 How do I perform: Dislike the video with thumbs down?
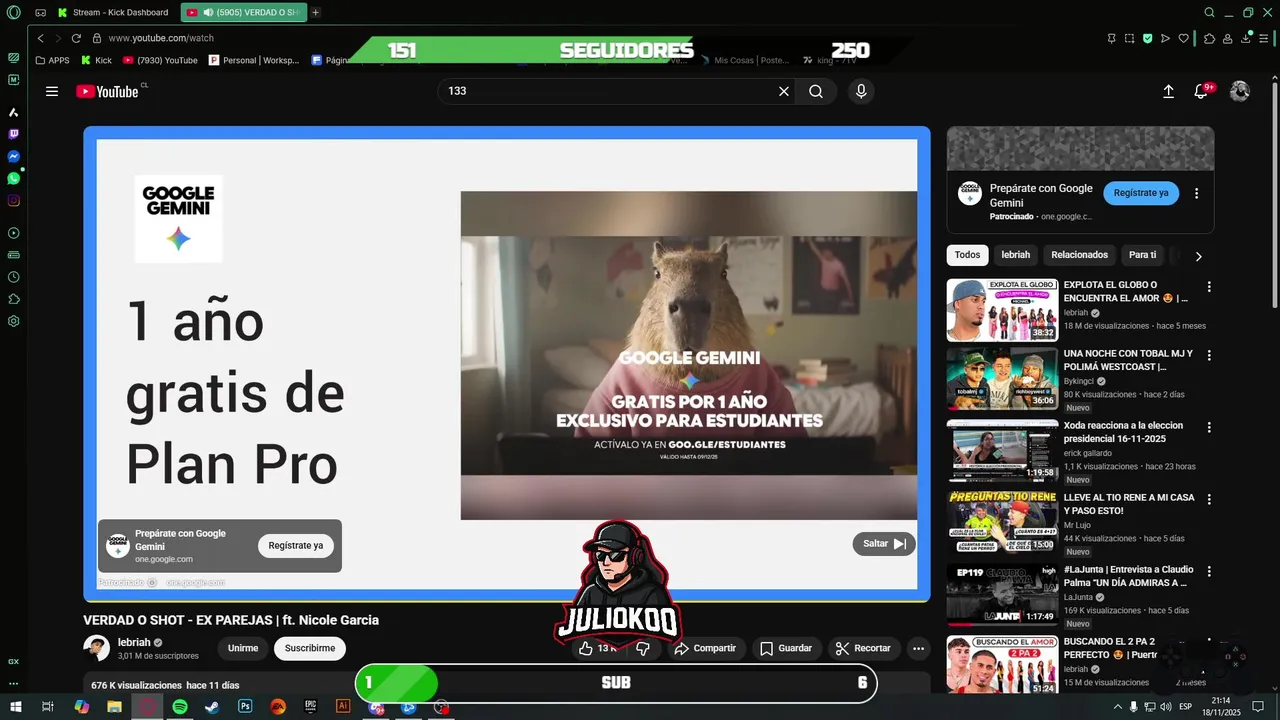[x=643, y=648]
